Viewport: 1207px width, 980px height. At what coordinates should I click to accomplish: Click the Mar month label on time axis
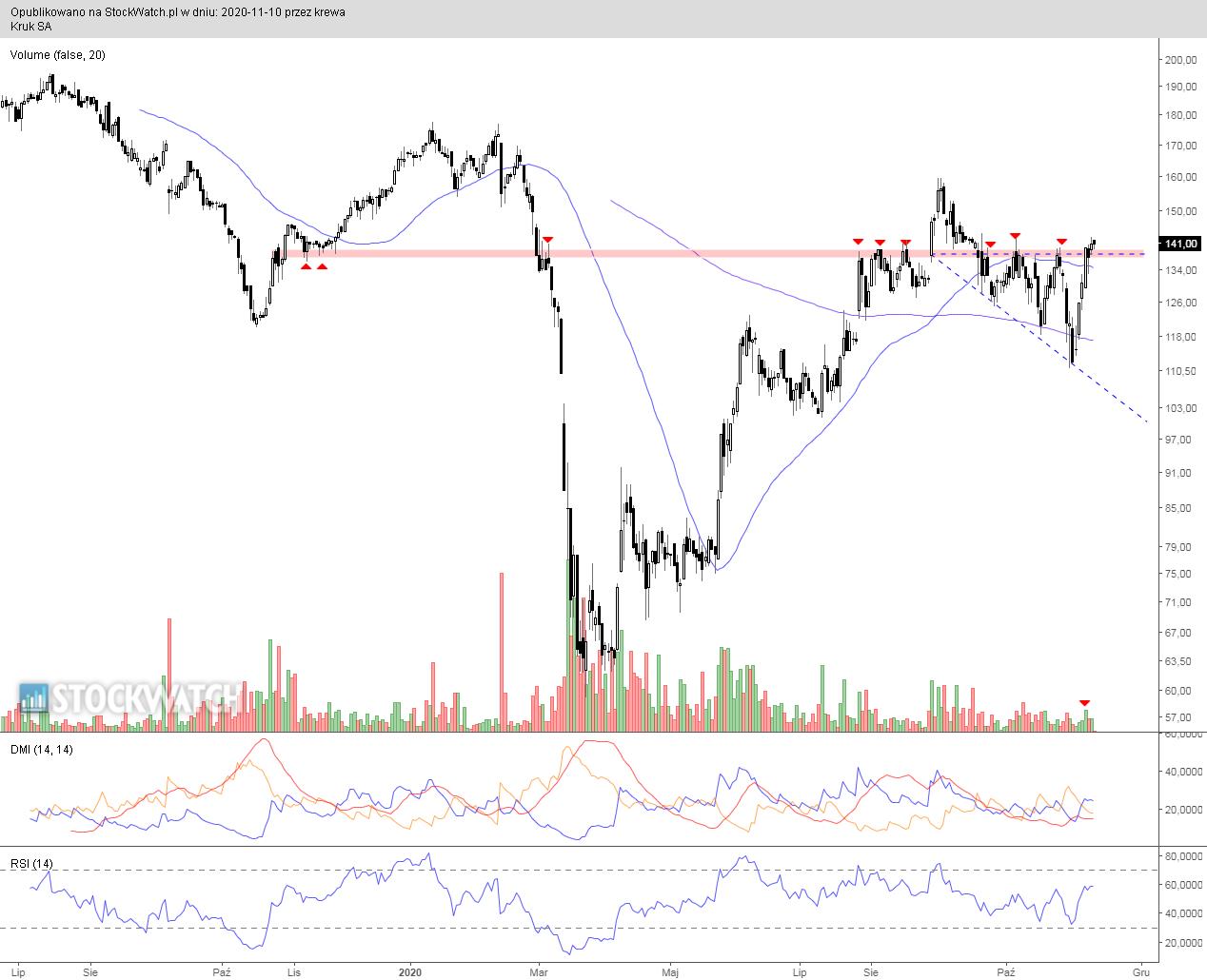(539, 972)
